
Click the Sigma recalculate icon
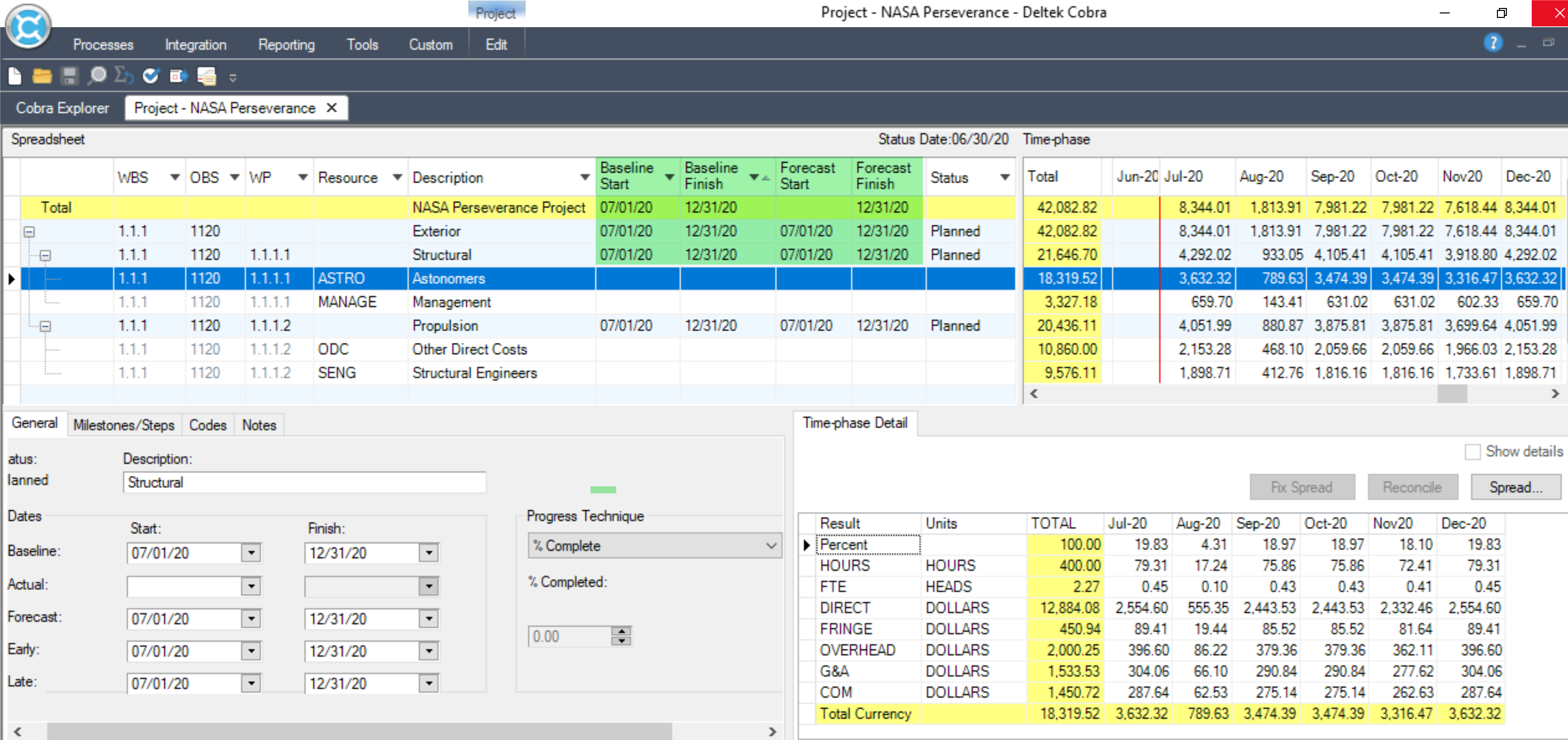(x=124, y=76)
